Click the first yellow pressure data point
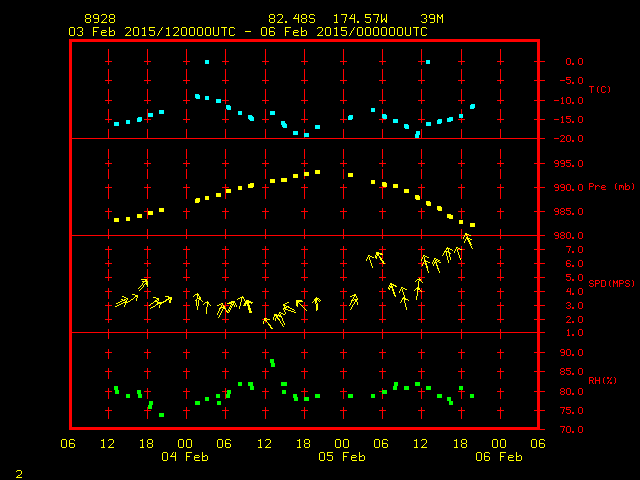Viewport: 640px width, 480px height. click(x=117, y=220)
